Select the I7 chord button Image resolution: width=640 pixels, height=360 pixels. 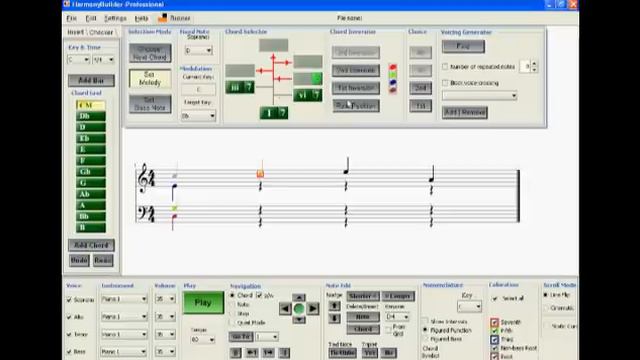(274, 113)
